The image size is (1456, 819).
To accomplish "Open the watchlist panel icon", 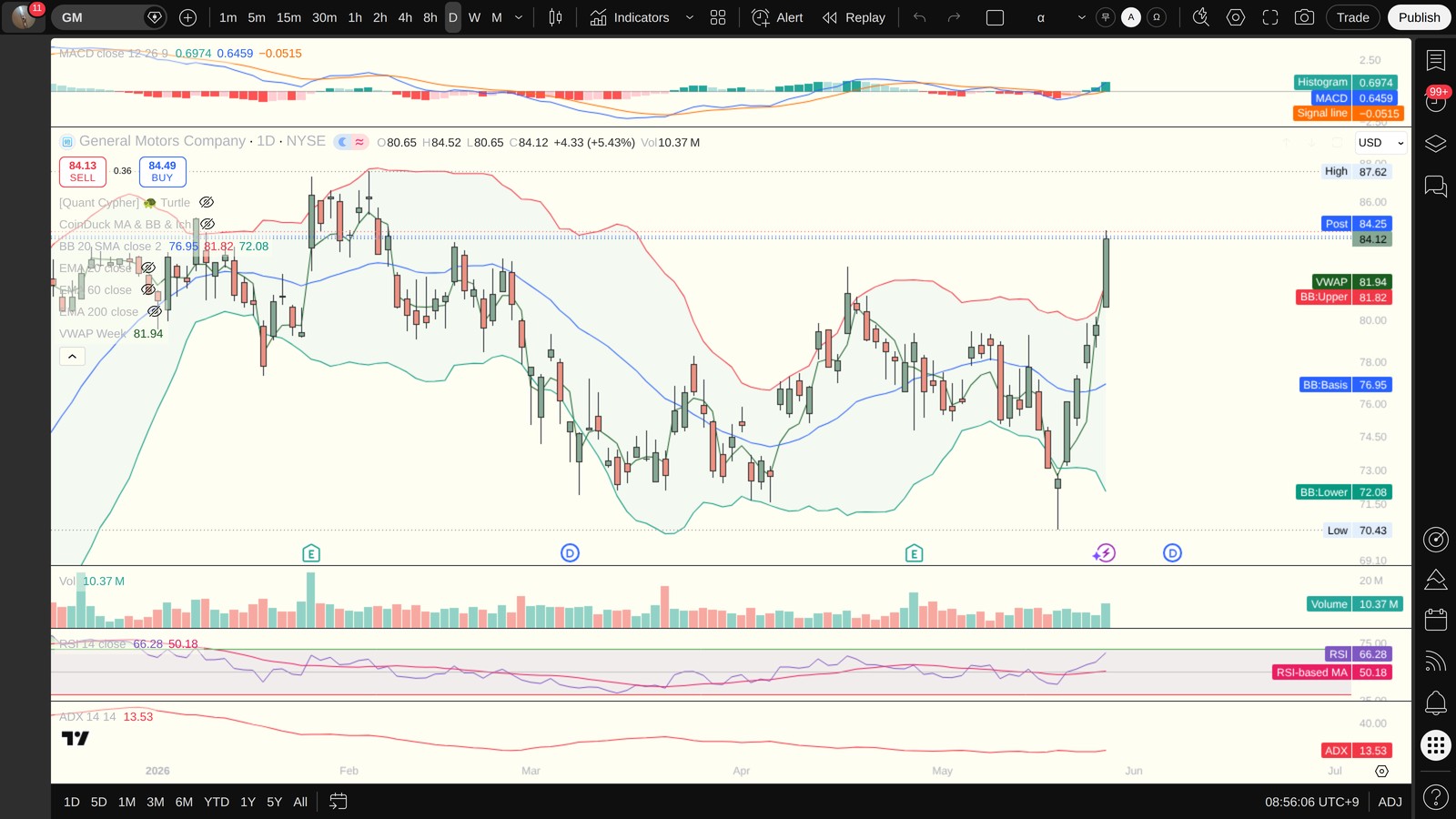I will (1436, 60).
